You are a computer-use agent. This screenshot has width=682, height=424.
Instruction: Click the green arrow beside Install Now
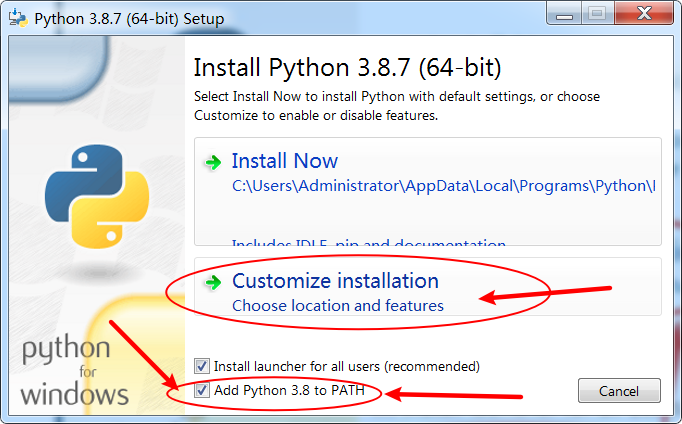(x=213, y=163)
